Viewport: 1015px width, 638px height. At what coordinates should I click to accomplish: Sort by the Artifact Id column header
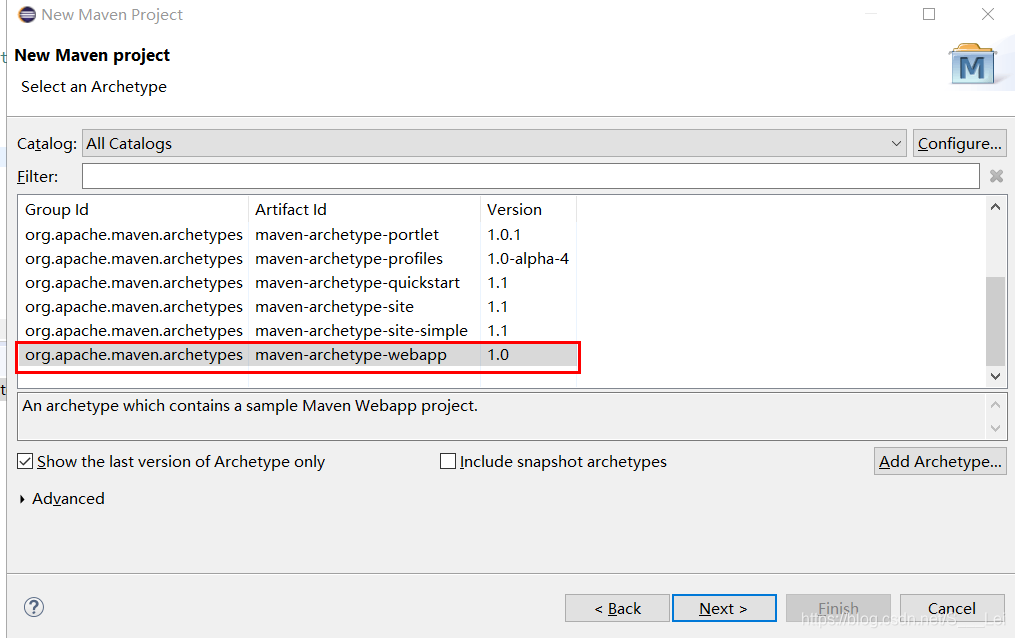point(364,210)
